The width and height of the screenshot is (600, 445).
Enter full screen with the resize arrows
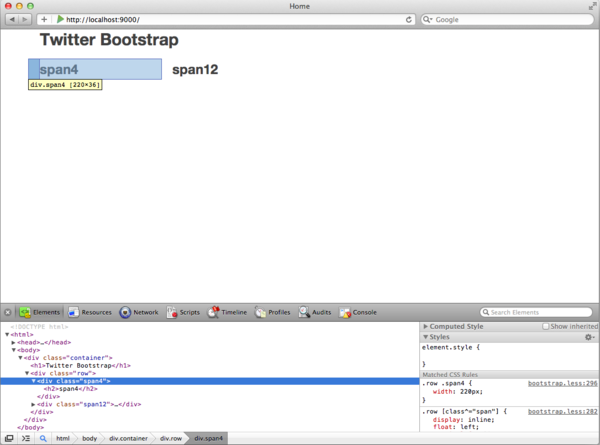592,6
